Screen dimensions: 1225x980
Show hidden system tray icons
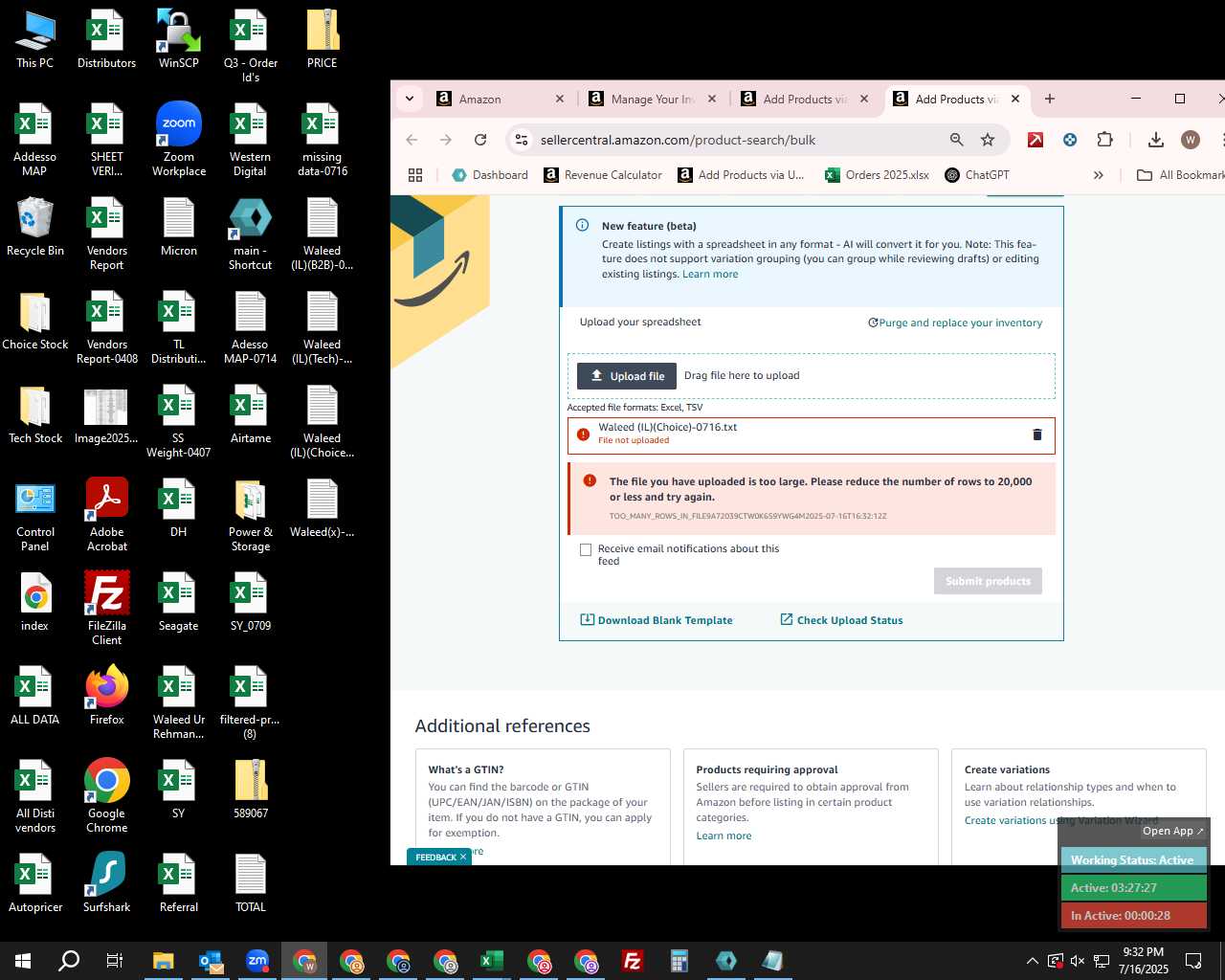click(1032, 961)
